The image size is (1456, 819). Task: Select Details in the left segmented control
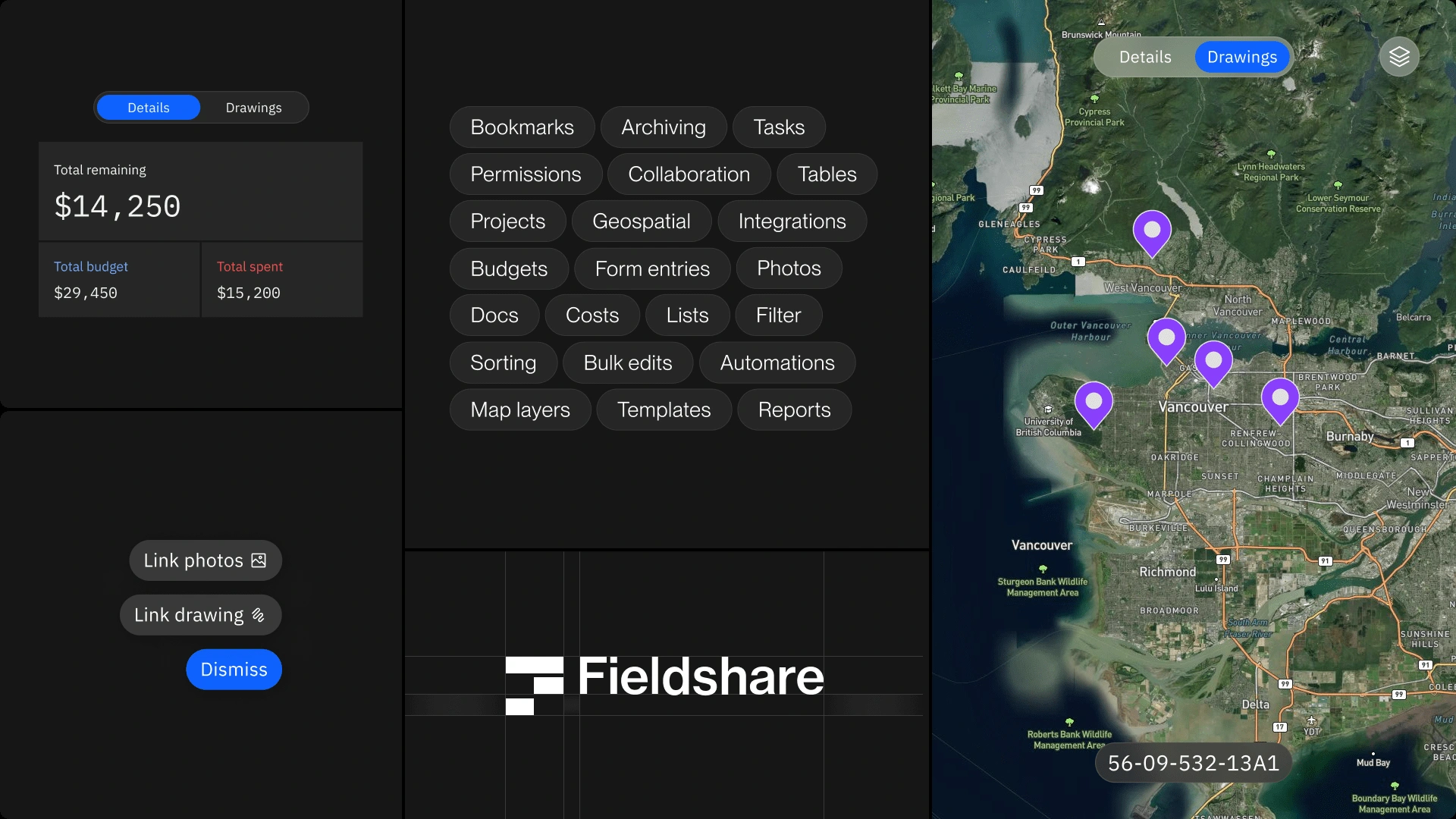(149, 108)
